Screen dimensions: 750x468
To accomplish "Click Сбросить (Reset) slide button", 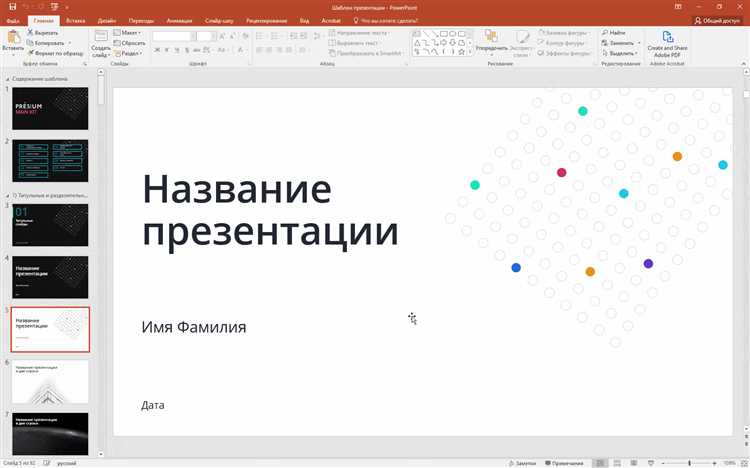I will tap(130, 43).
